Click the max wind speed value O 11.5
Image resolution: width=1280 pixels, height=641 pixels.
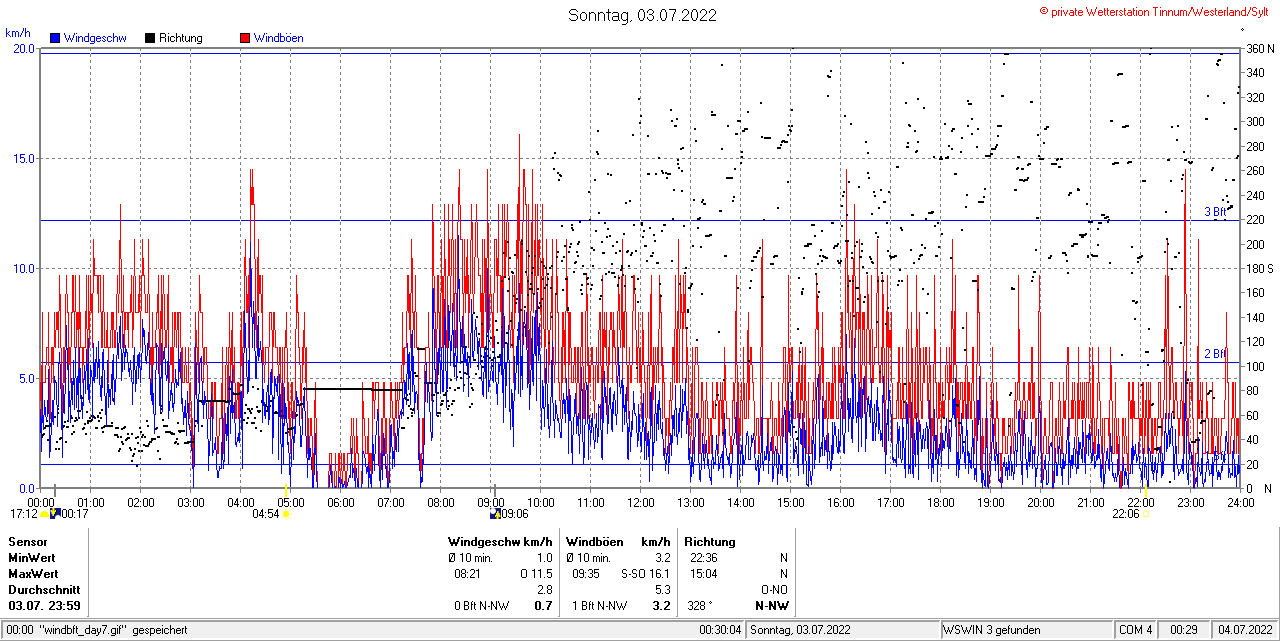coord(537,573)
